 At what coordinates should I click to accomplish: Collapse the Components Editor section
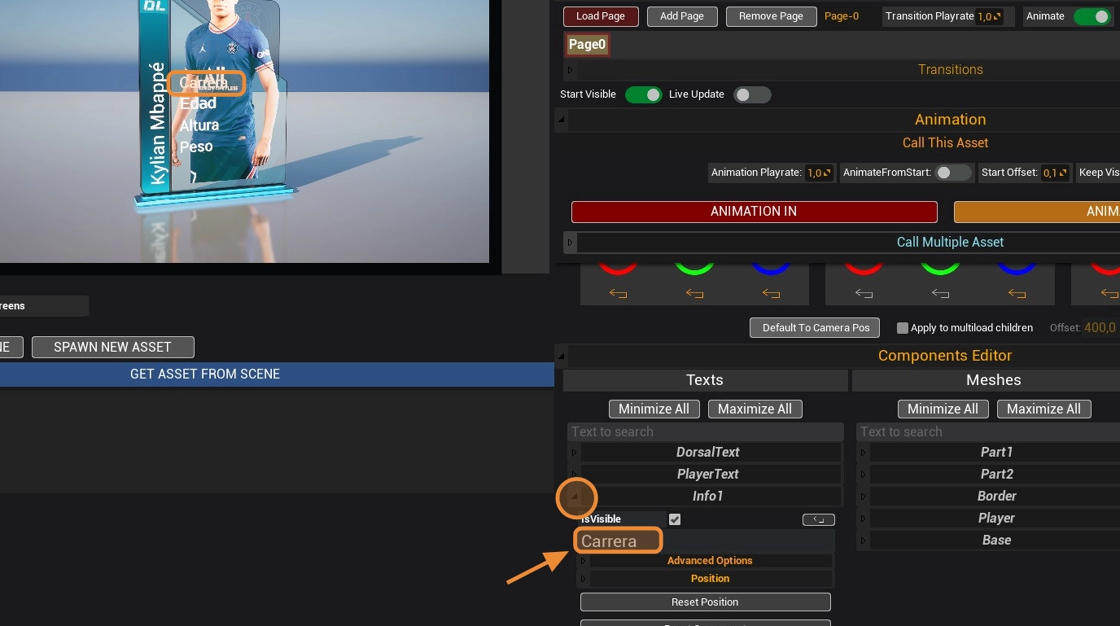coord(561,356)
